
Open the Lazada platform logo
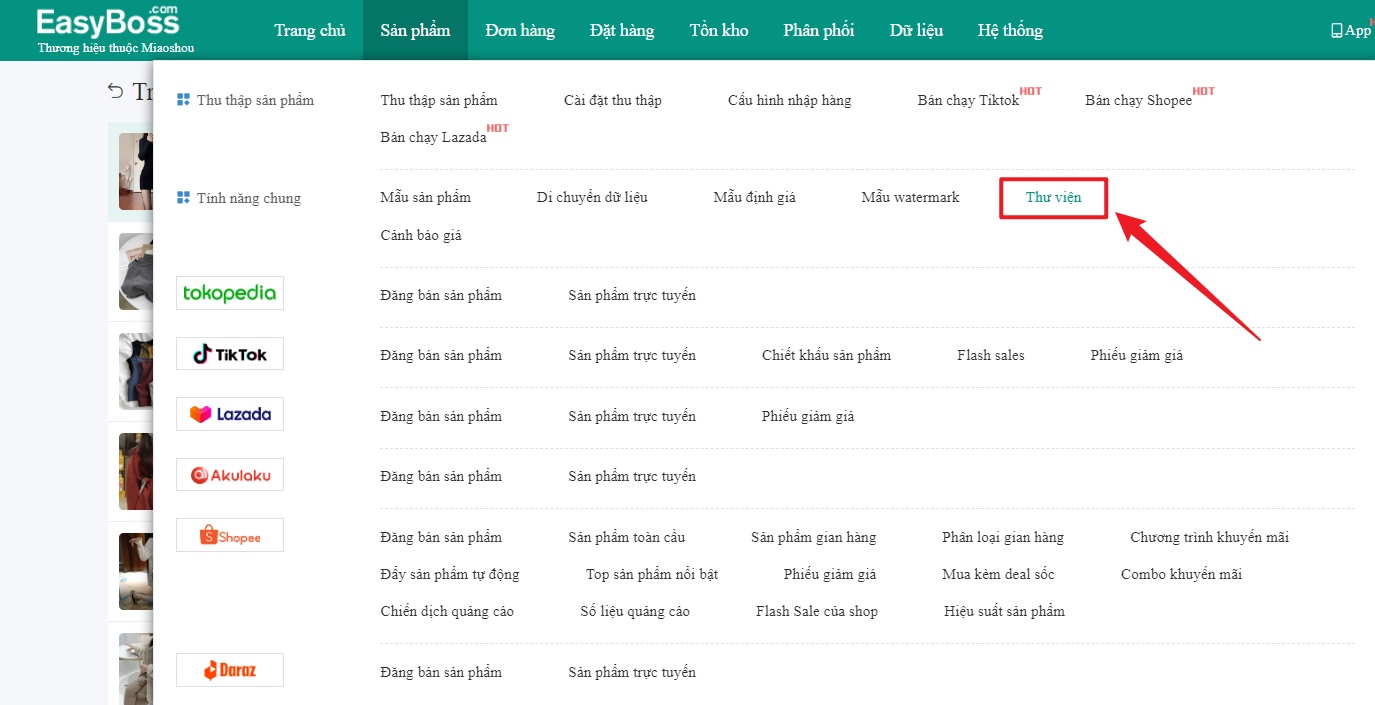(x=230, y=414)
